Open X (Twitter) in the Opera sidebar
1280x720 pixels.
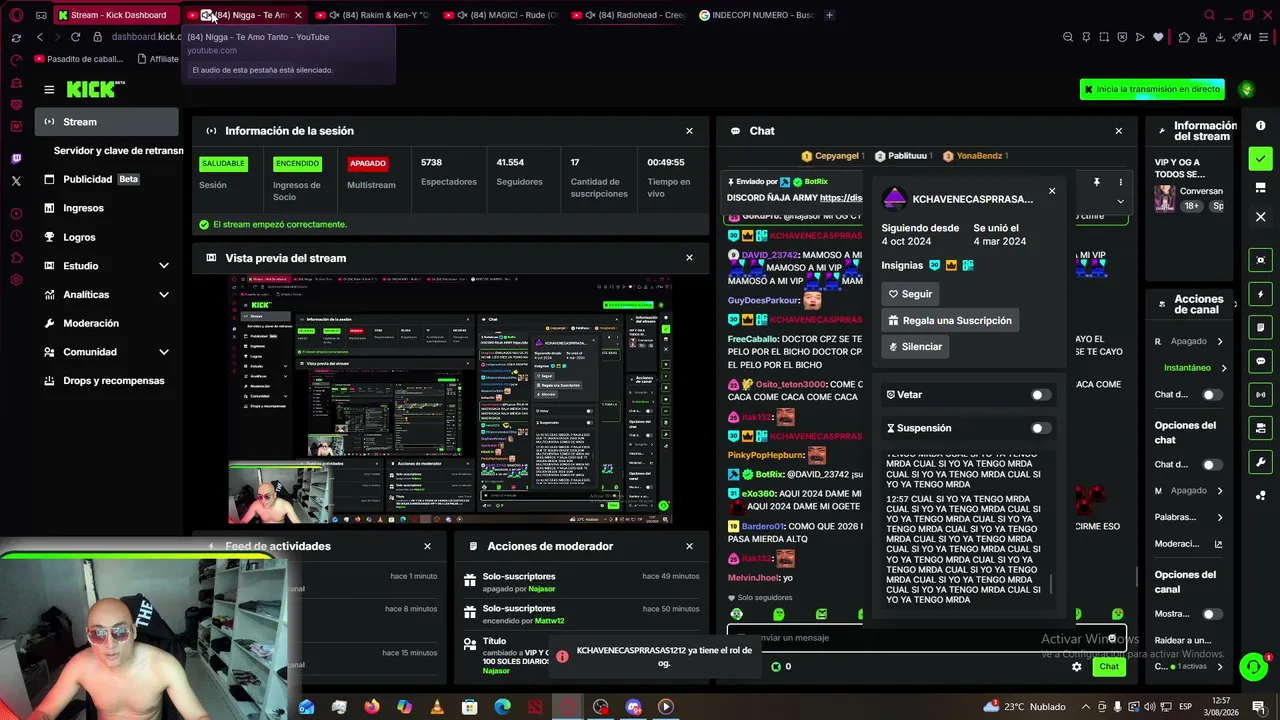click(x=16, y=181)
